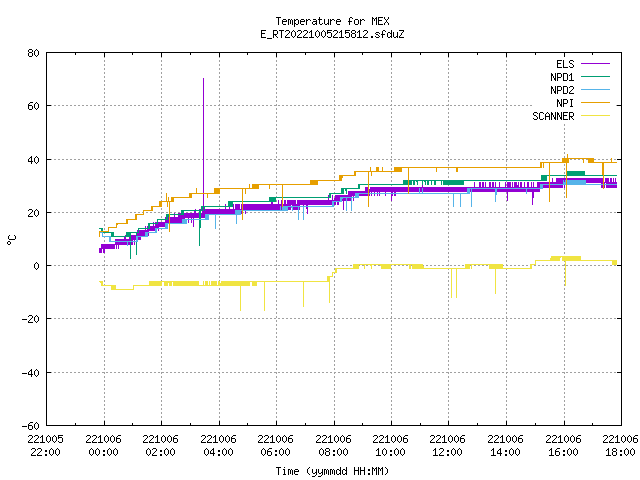Click the x-axis label 221006 16:00
Screen dimensions: 640x480
[x=564, y=446]
